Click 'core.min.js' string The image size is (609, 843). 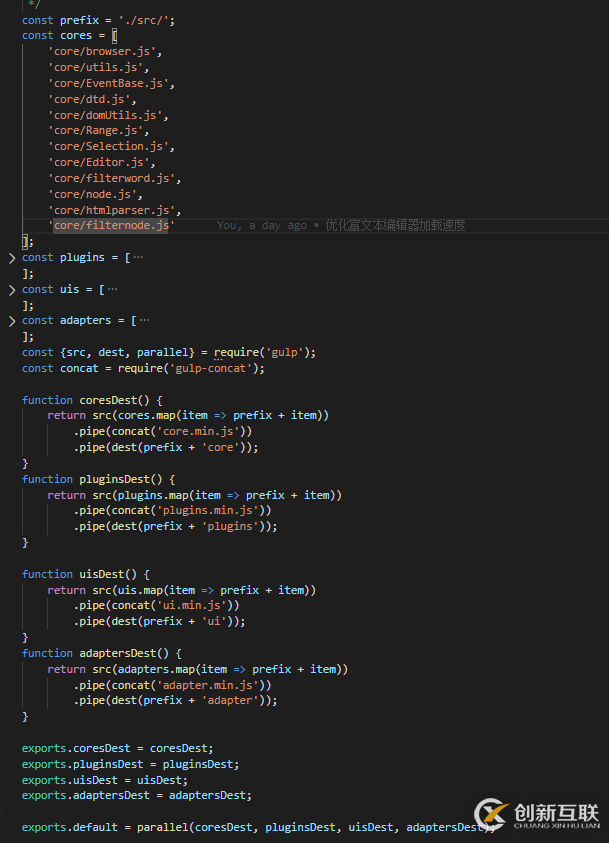pyautogui.click(x=197, y=432)
